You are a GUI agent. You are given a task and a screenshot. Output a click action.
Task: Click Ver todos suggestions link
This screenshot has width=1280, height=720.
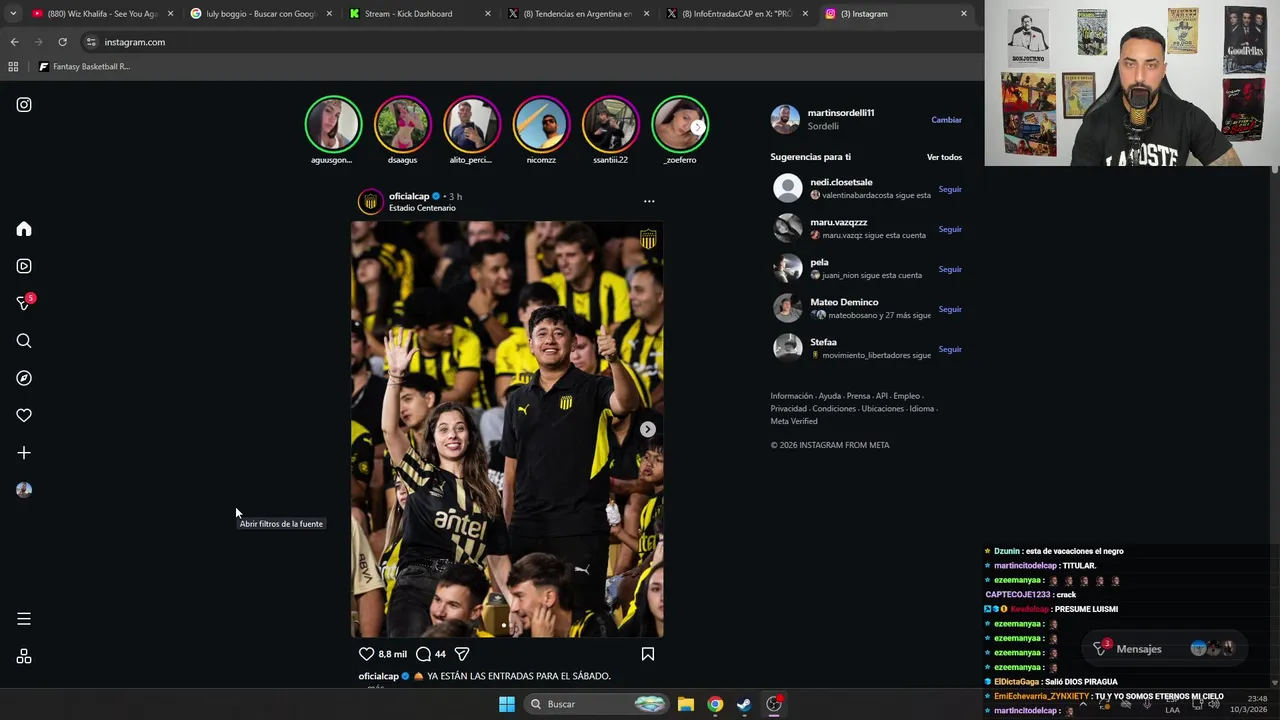coord(944,157)
